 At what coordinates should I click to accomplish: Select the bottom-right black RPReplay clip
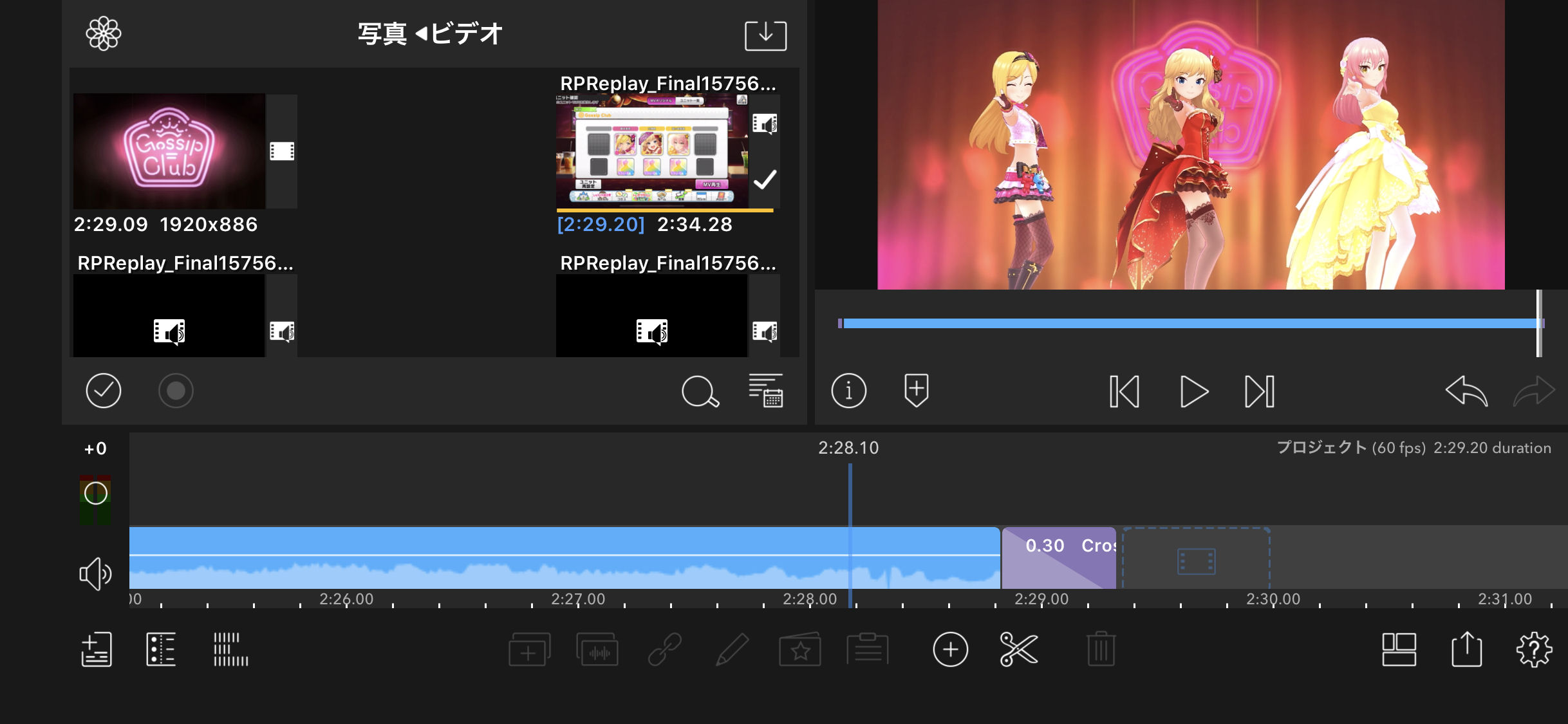pos(652,316)
